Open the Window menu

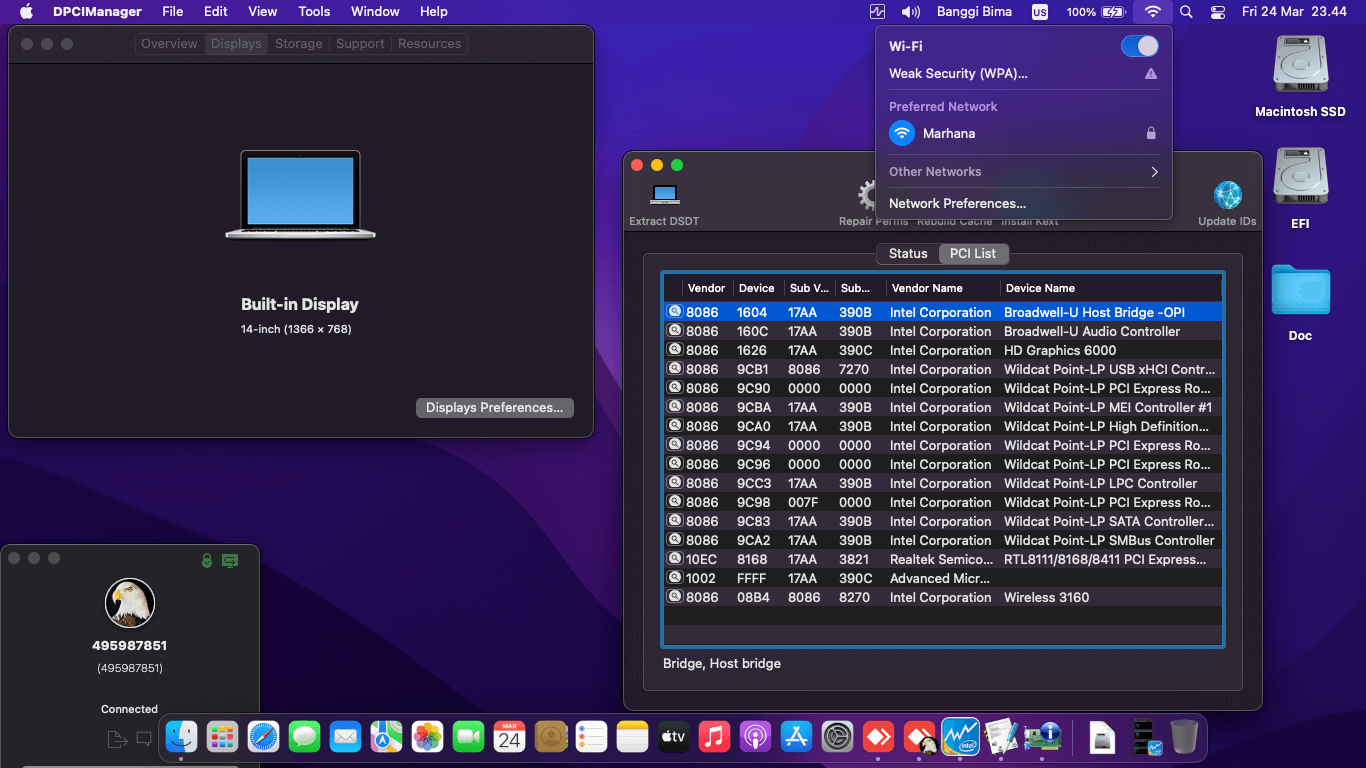click(x=375, y=12)
